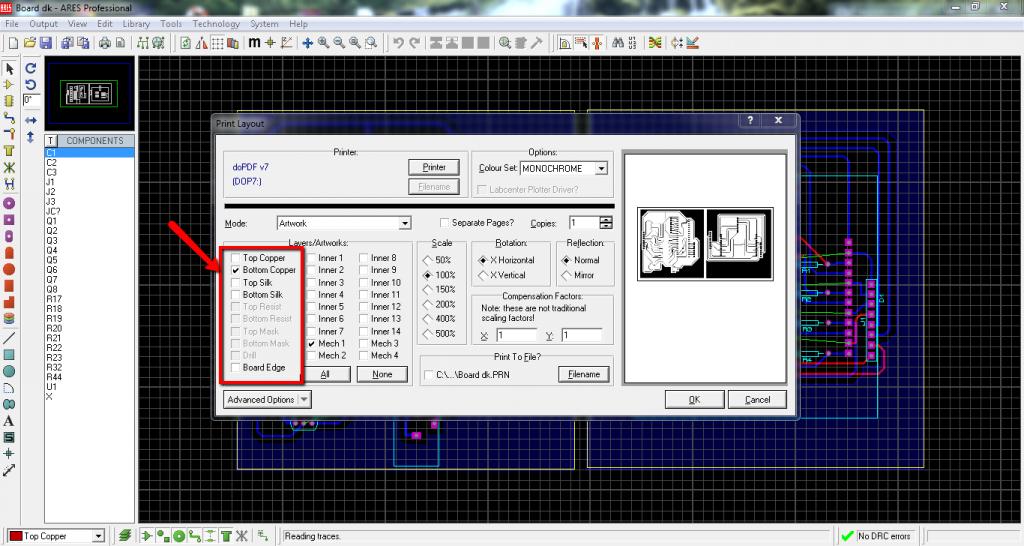Click the Save design floppy disk icon
Screen dimensions: 1024x546
tap(44, 43)
